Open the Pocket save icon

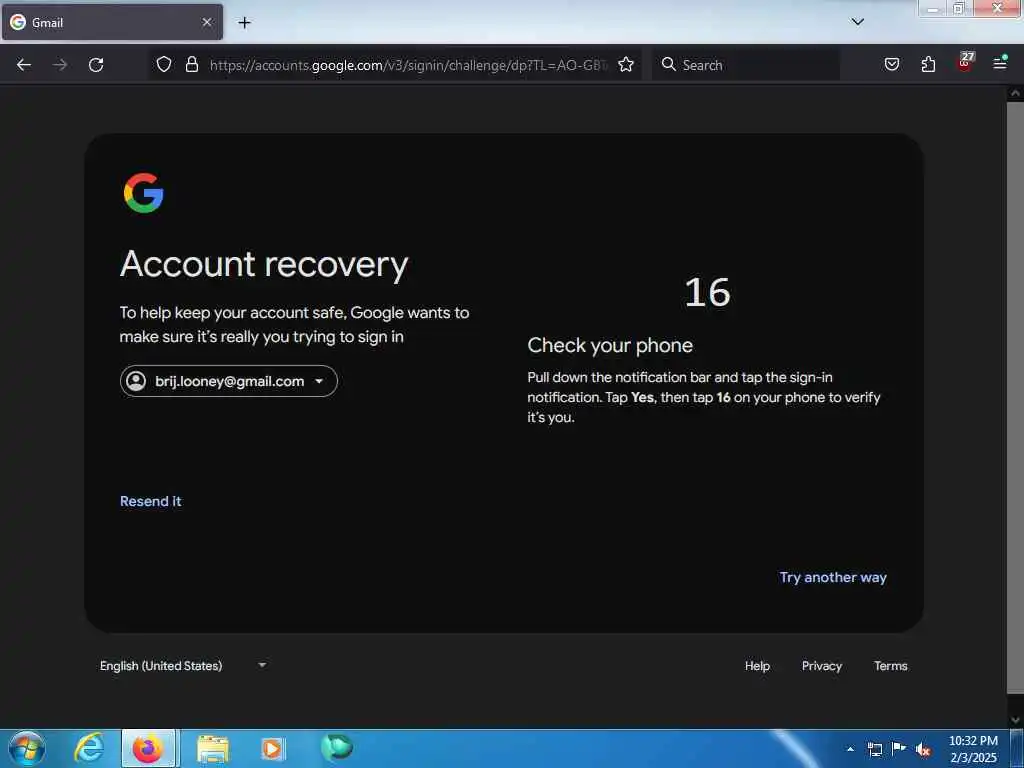891,64
